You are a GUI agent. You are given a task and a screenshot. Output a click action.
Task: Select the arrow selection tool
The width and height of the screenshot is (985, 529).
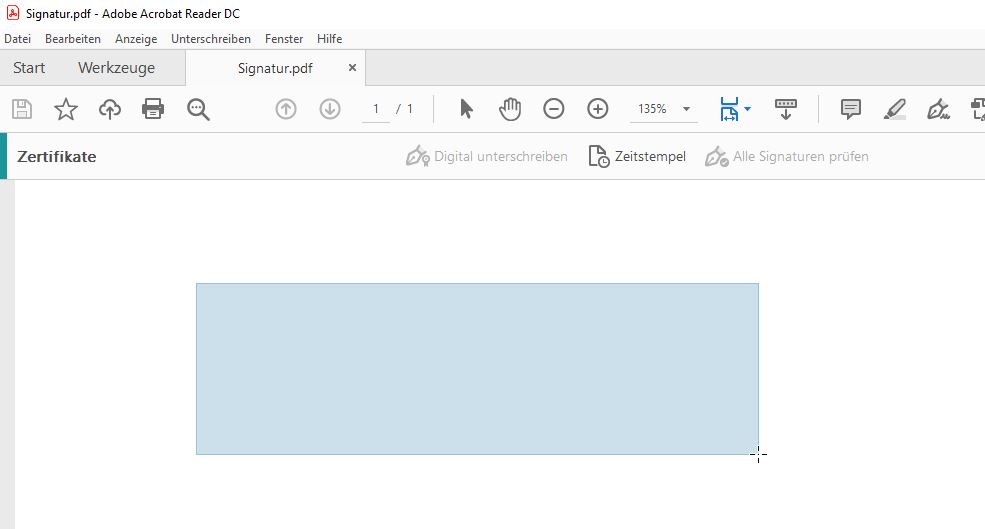[466, 109]
